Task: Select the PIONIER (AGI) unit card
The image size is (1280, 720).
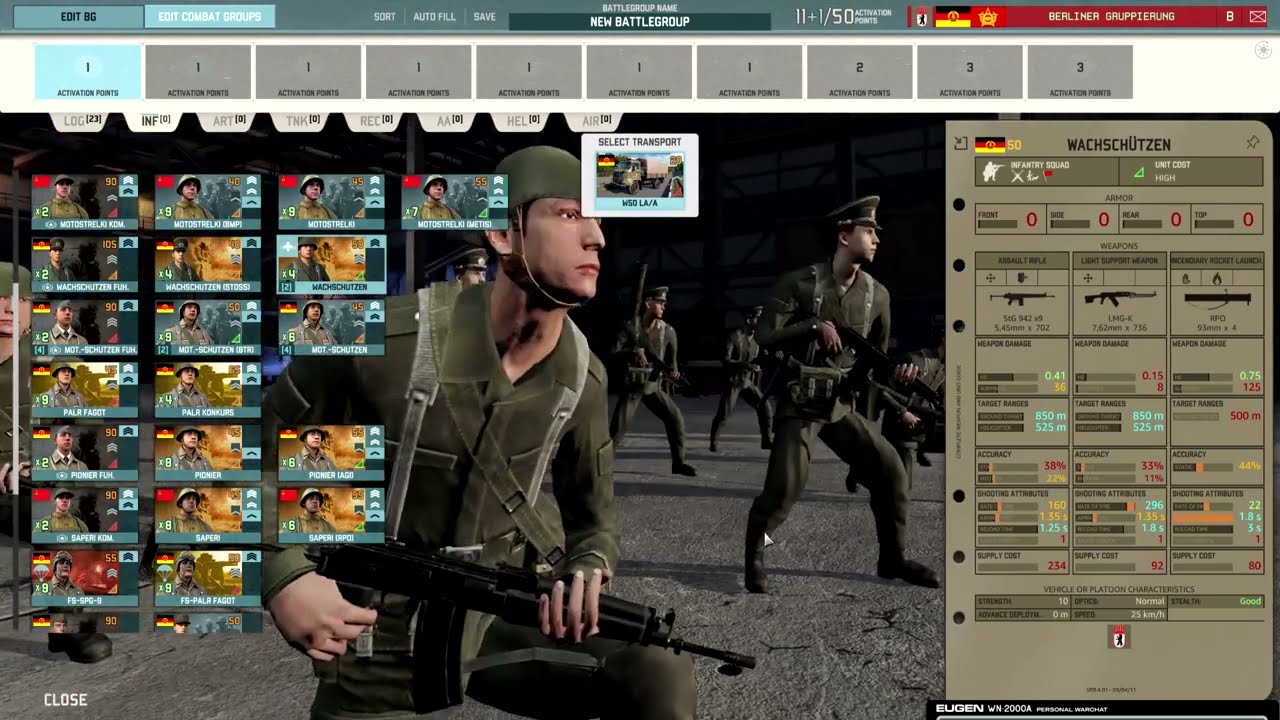Action: click(331, 453)
